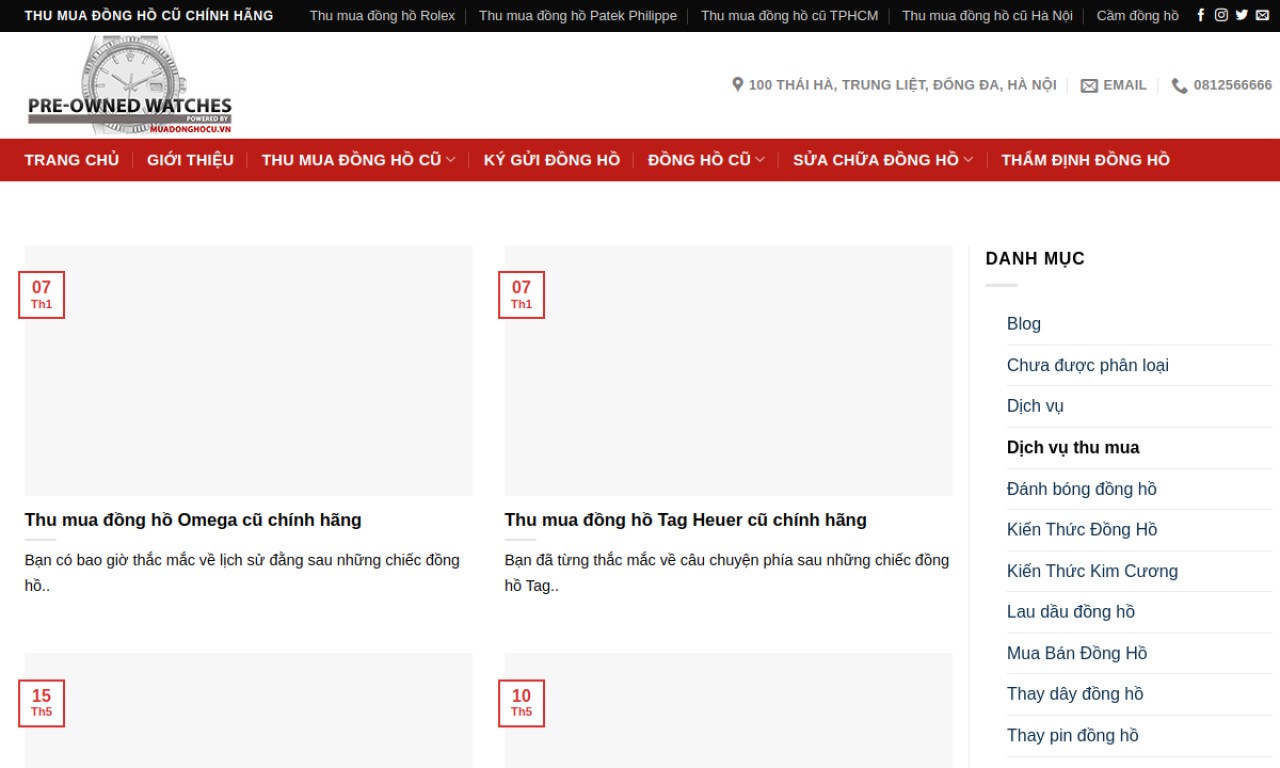The height and width of the screenshot is (768, 1280).
Task: Click the Danh Mục sidebar heading
Action: pos(1035,258)
